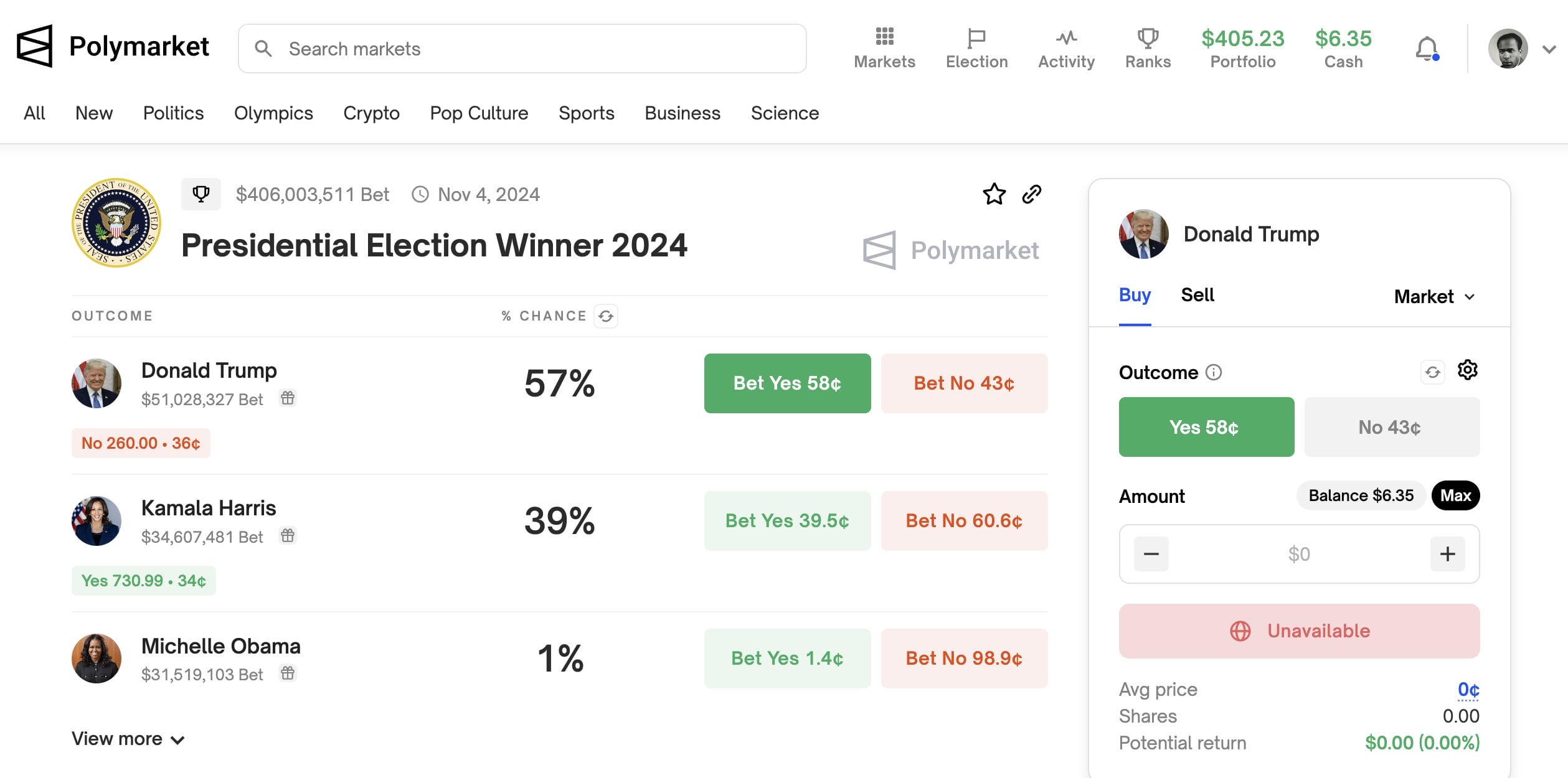Select the Crypto category tab
Image resolution: width=1568 pixels, height=778 pixels.
click(x=371, y=113)
